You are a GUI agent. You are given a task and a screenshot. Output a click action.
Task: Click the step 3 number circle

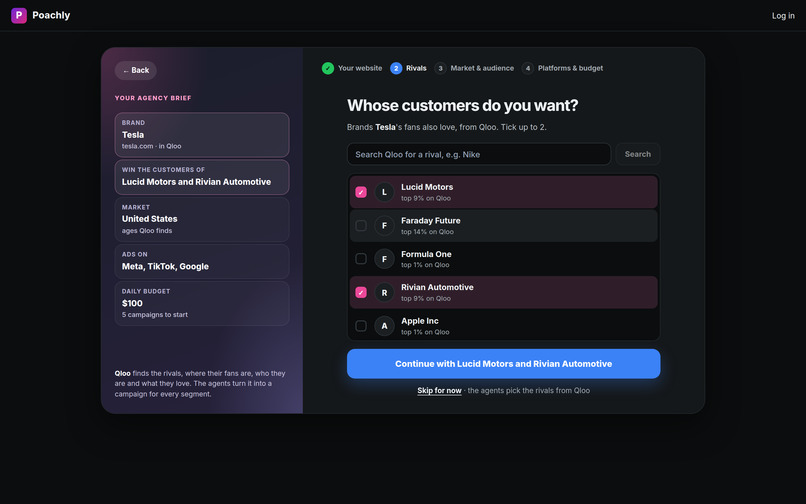point(440,68)
